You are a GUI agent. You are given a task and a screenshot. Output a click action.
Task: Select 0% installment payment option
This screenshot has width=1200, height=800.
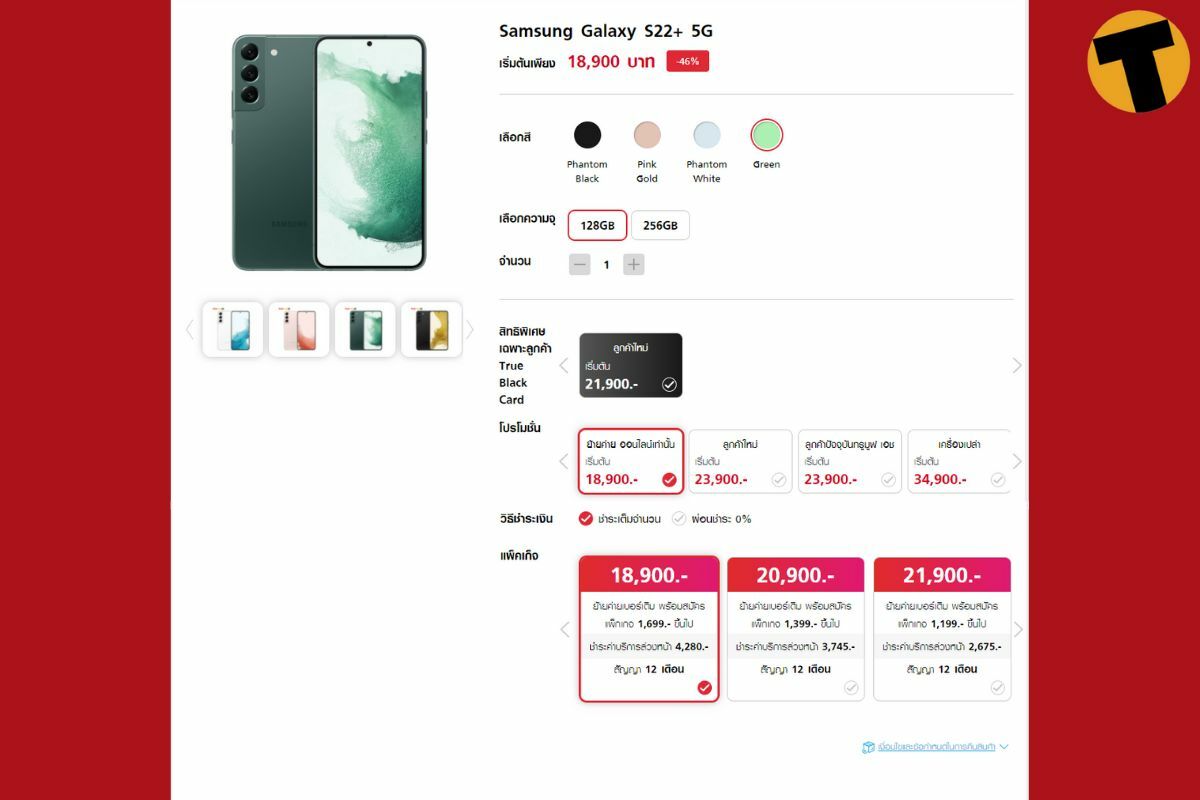679,518
